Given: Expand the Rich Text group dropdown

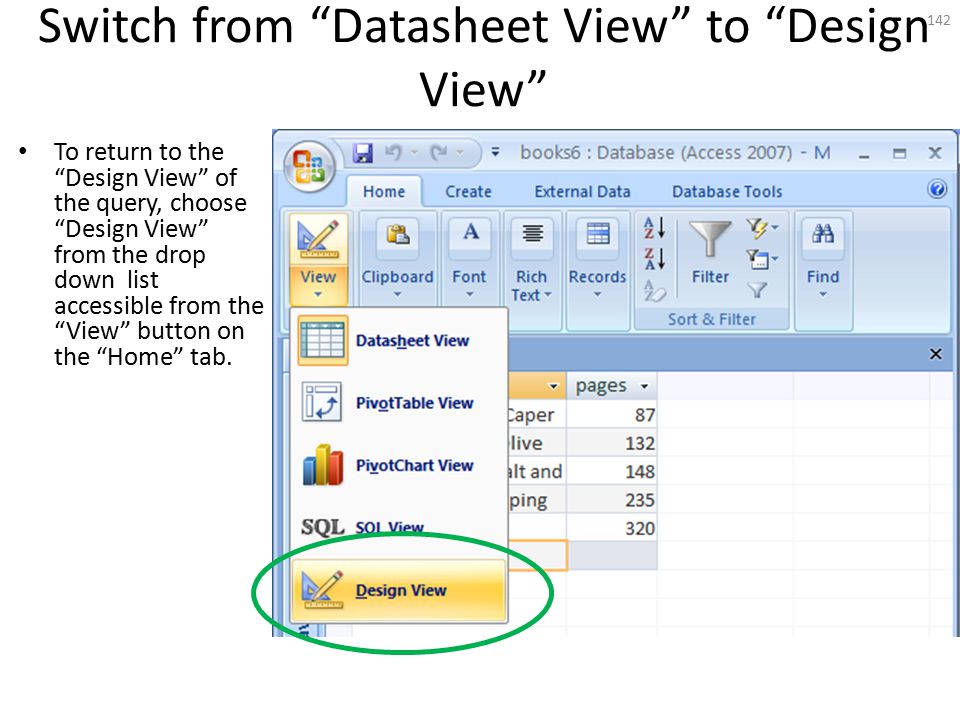Looking at the screenshot, I should (x=548, y=294).
